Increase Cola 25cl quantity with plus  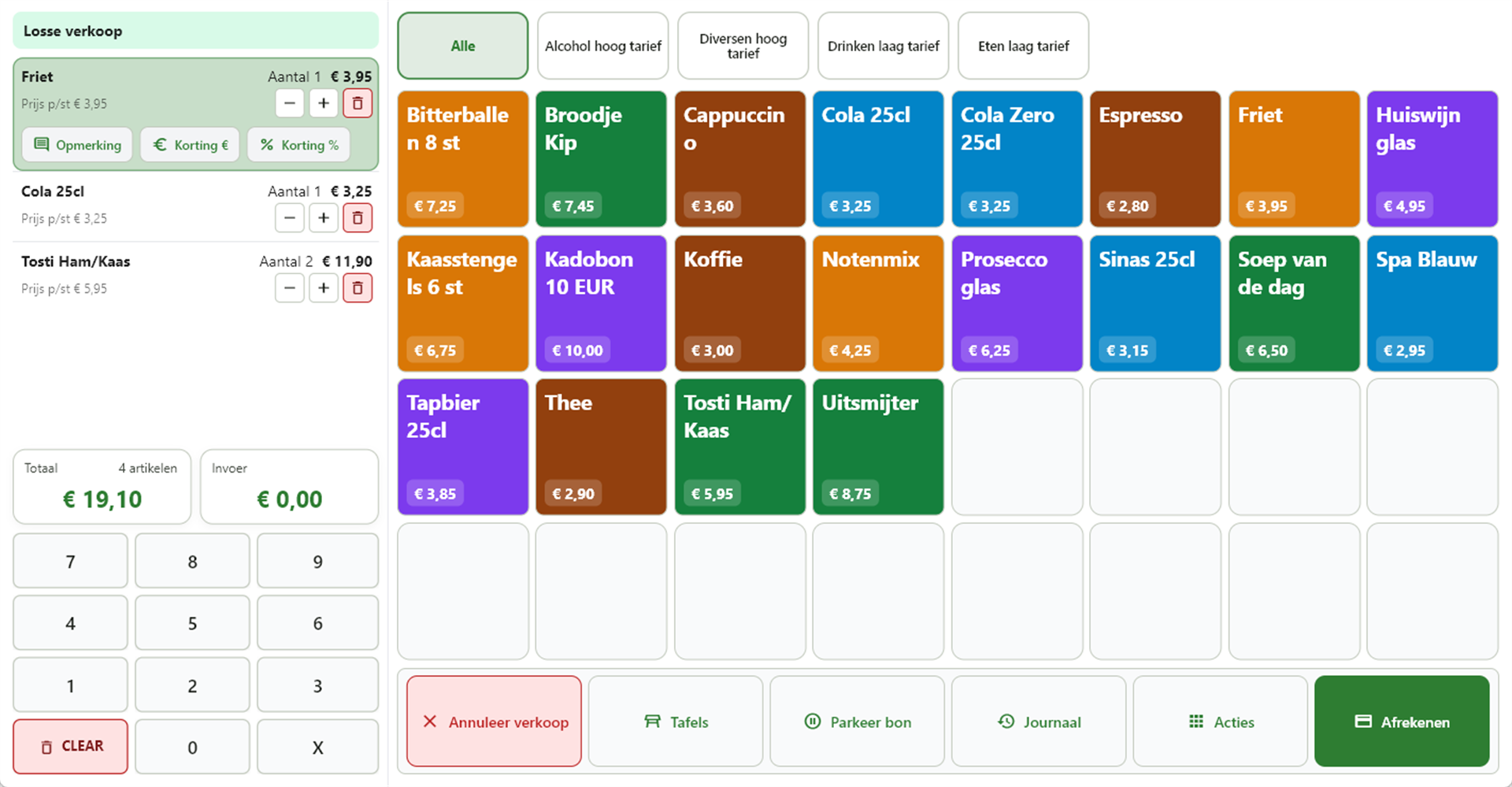(x=324, y=218)
